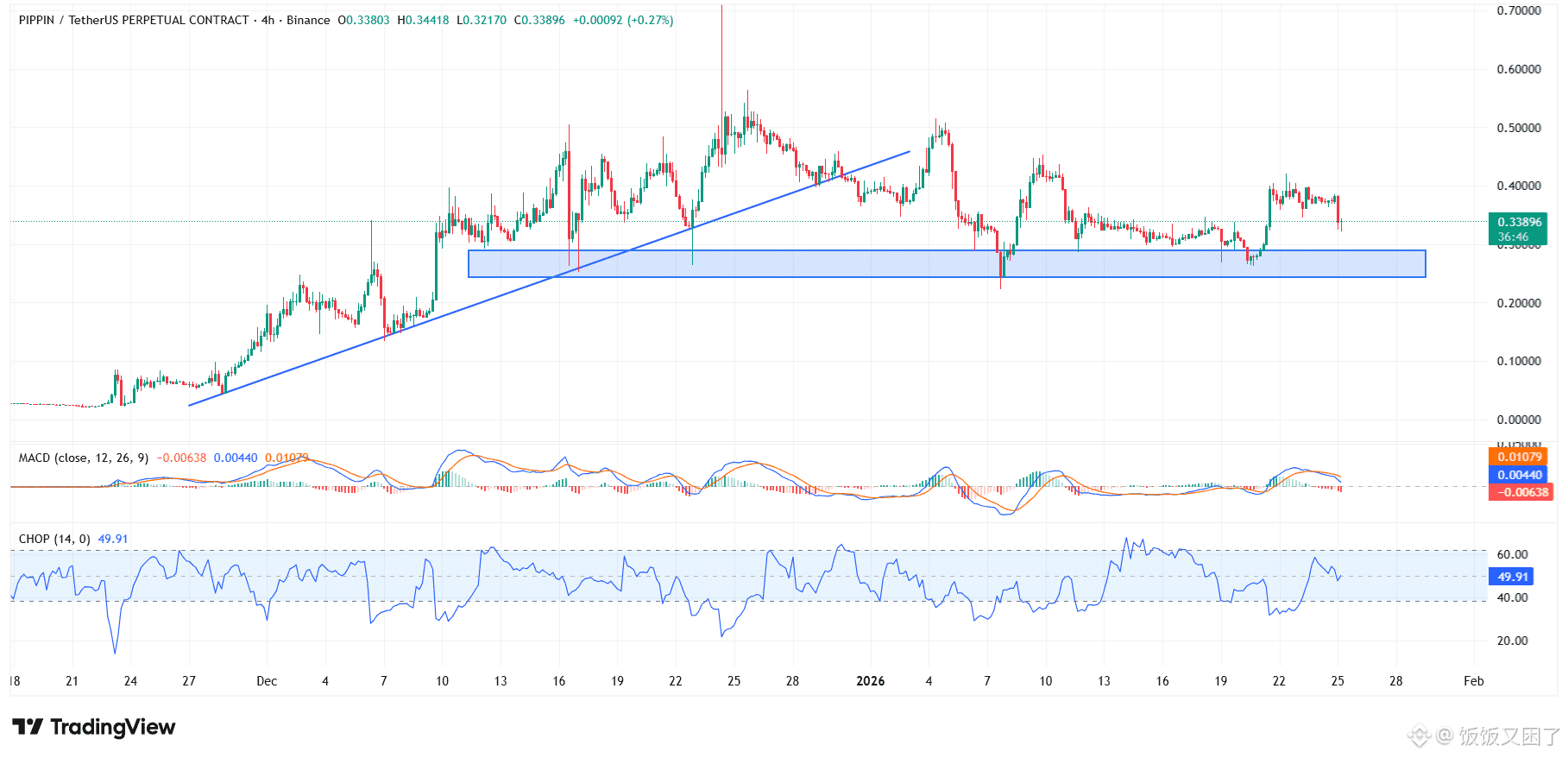Click the low value L0.32170
Viewport: 1568px width, 758px height.
click(481, 20)
